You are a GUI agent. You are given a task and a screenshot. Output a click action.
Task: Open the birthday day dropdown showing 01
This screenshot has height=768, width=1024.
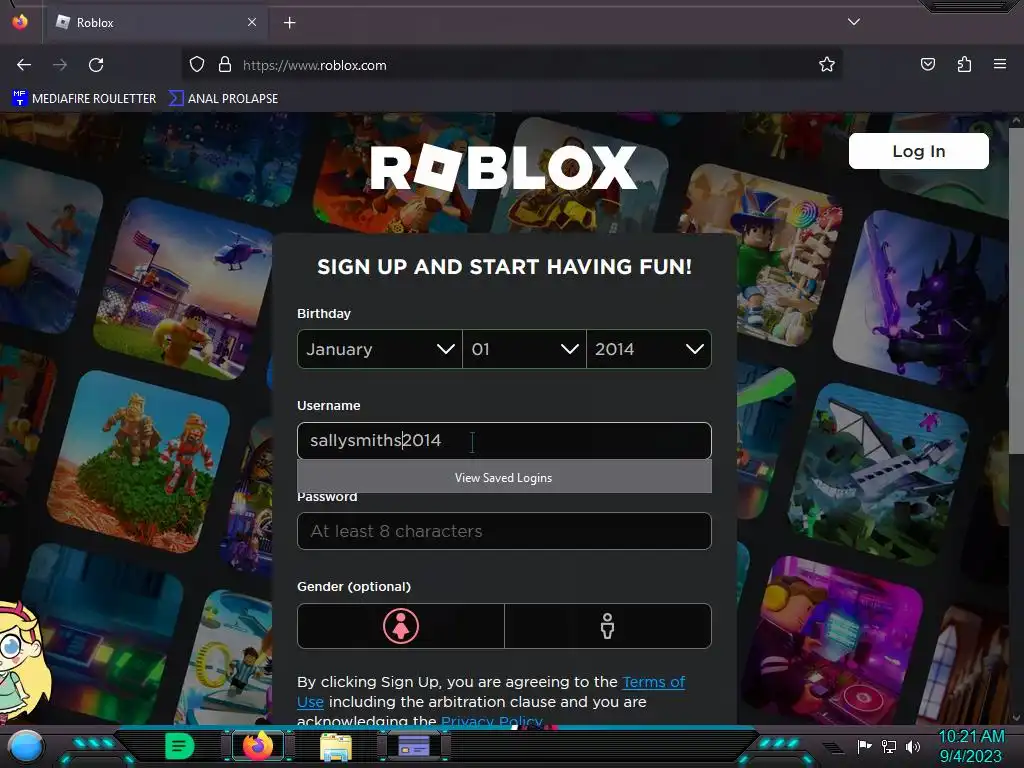tap(524, 349)
